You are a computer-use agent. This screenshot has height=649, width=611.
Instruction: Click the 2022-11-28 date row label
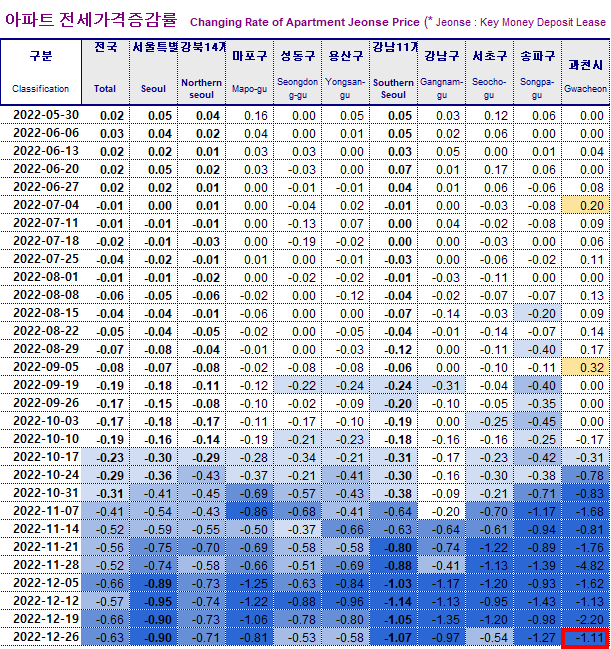[x=46, y=565]
